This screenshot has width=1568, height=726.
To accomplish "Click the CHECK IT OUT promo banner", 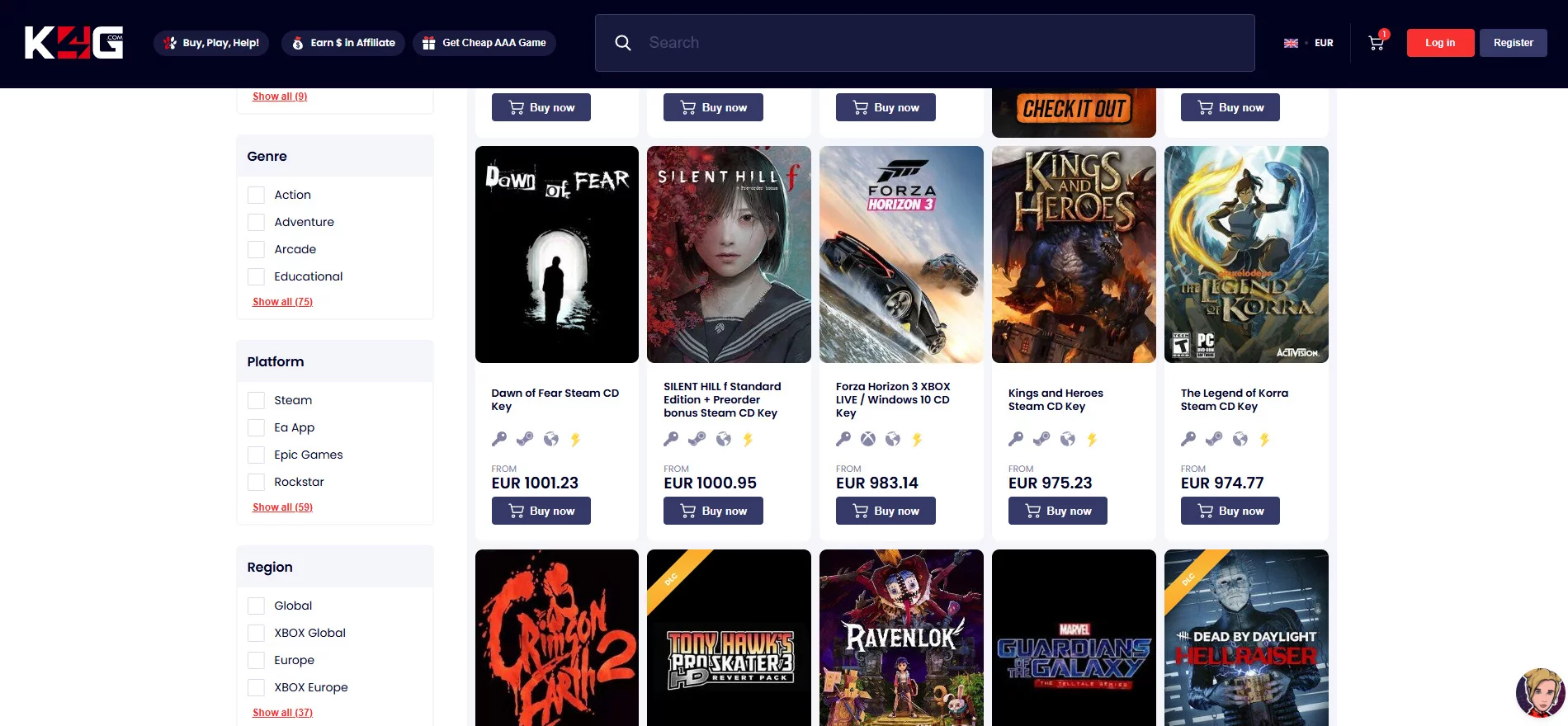I will (x=1074, y=112).
